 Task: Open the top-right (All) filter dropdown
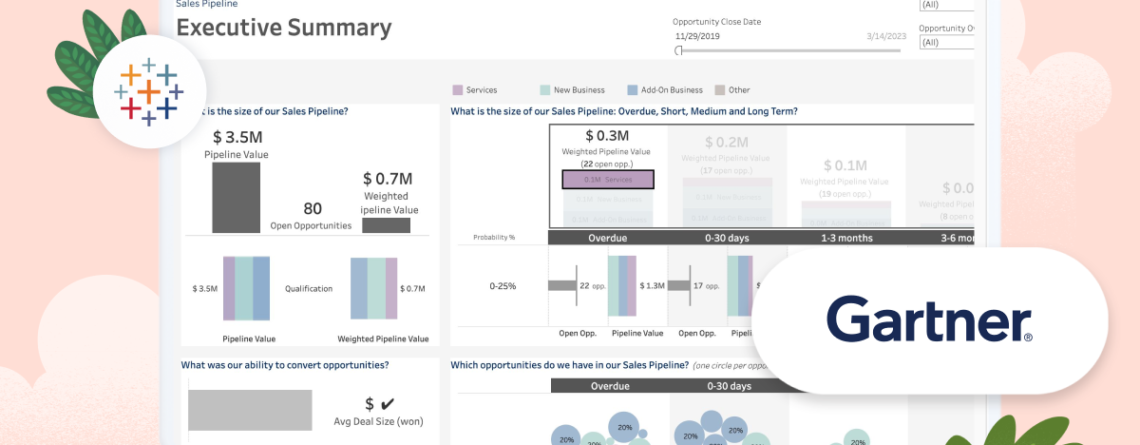[946, 5]
